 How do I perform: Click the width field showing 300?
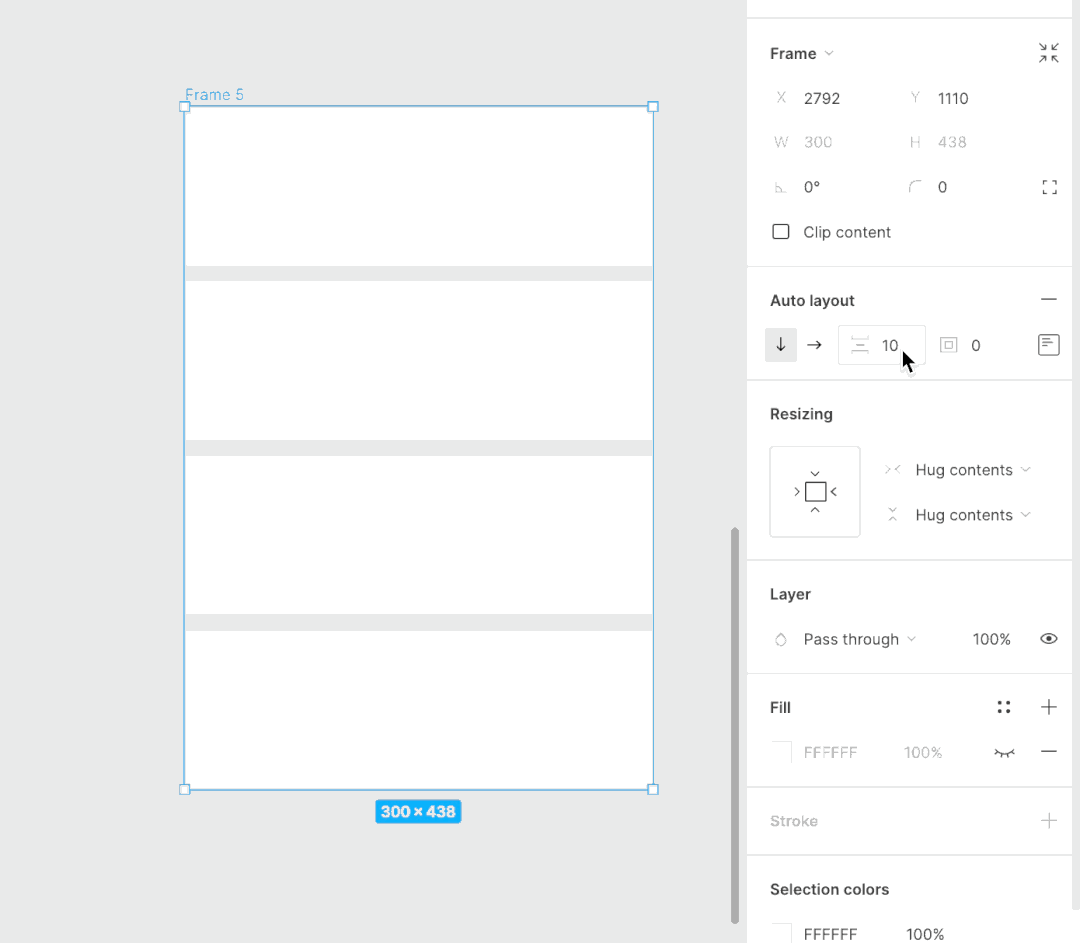[x=818, y=142]
